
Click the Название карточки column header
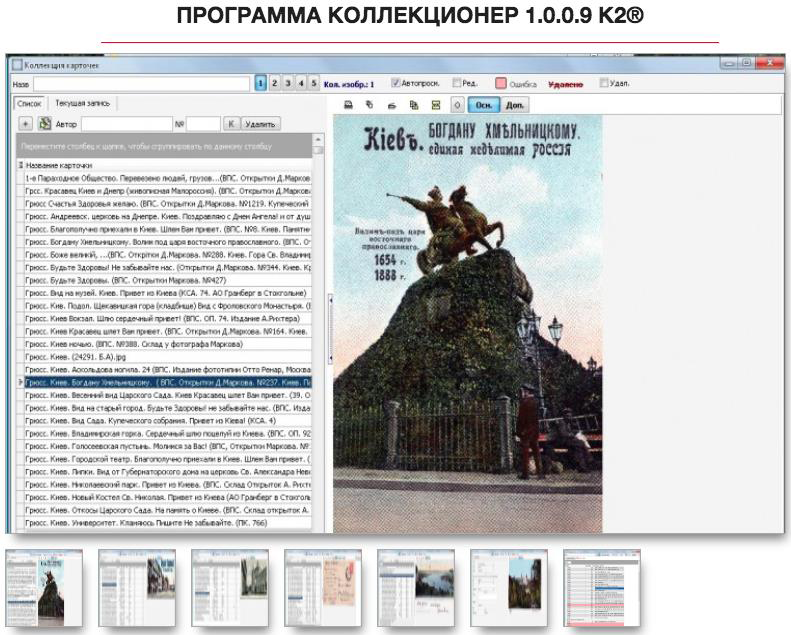click(167, 165)
